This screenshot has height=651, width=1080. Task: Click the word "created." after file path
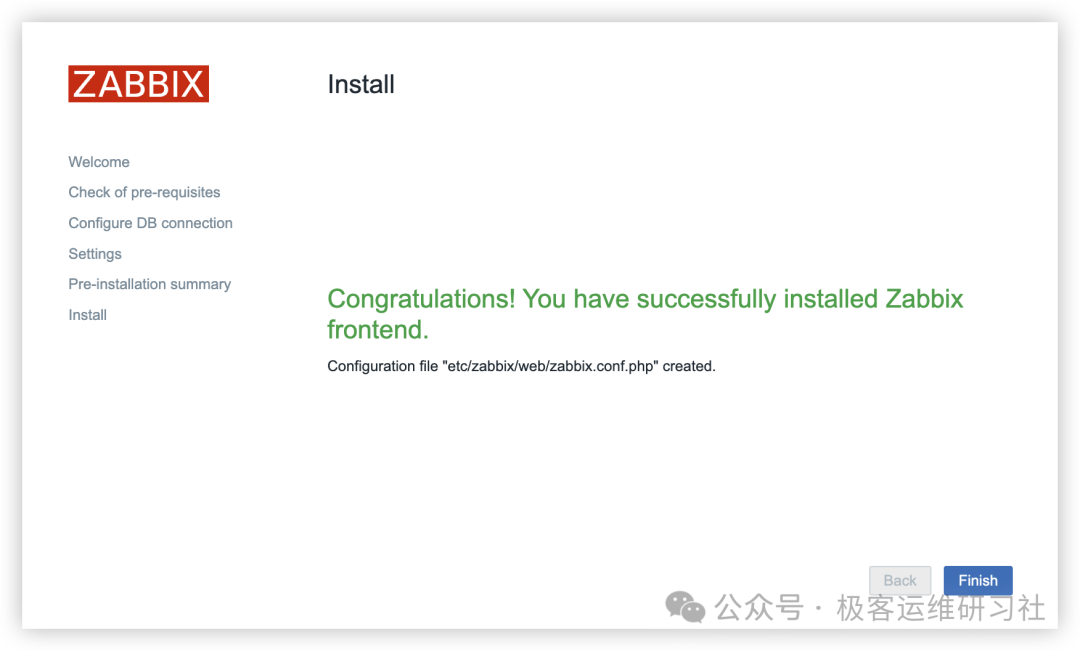(689, 366)
